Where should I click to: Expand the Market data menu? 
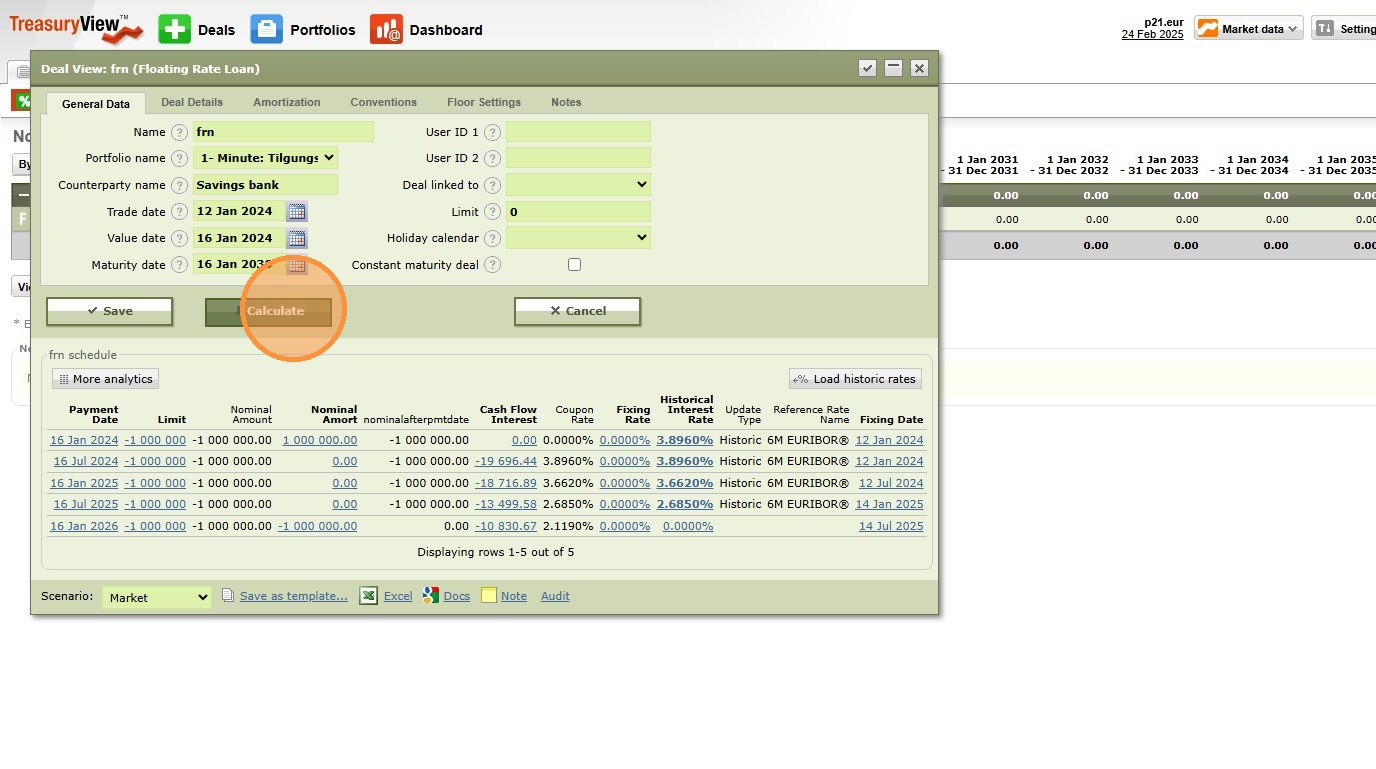coord(1249,29)
